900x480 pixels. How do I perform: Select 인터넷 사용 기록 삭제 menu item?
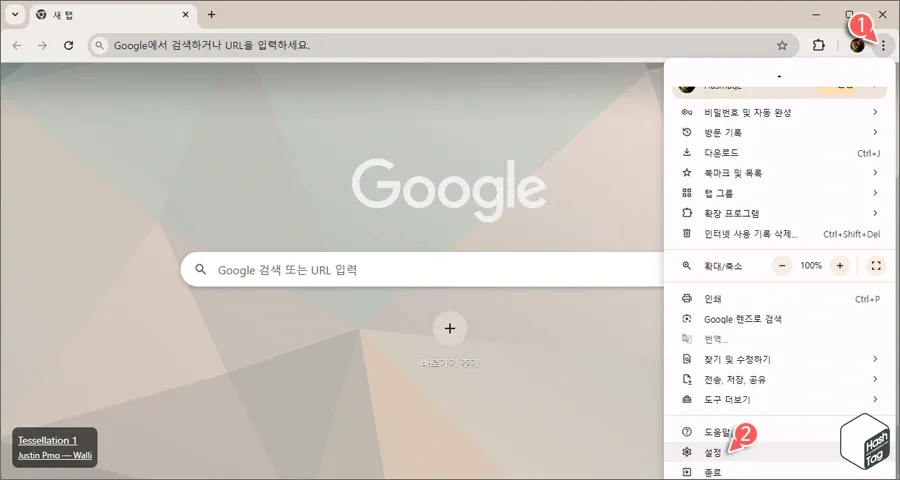779,234
